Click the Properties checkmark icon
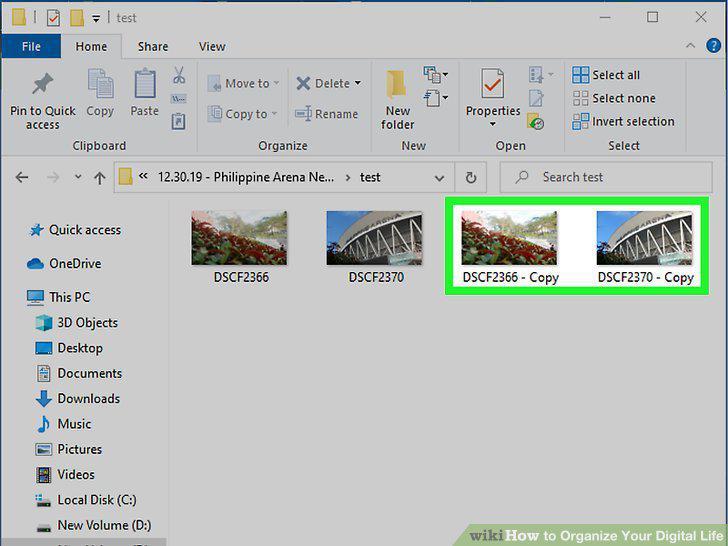Viewport: 728px width, 546px height. (492, 84)
